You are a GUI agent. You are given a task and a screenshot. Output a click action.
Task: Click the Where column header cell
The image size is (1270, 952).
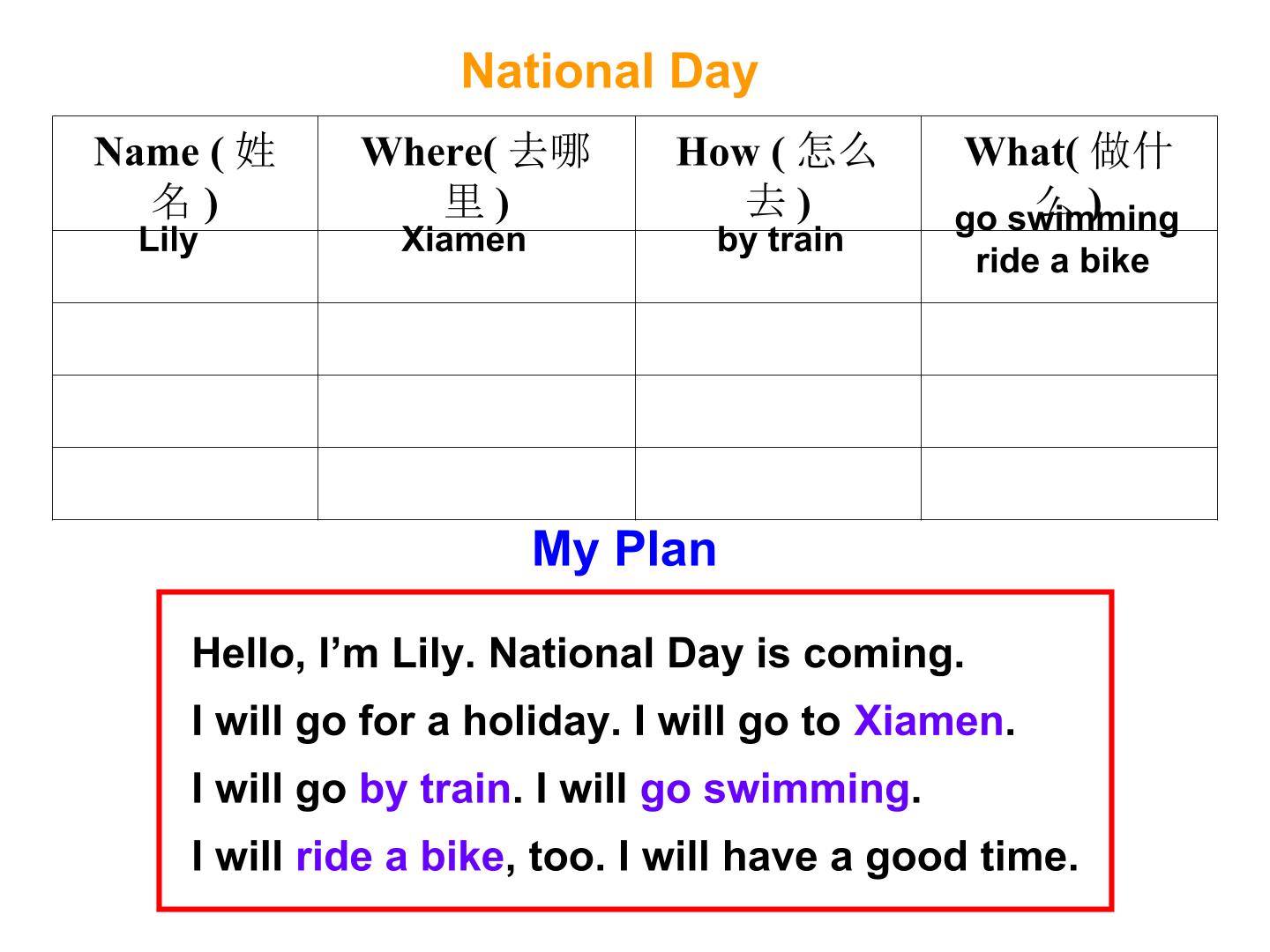tap(476, 174)
